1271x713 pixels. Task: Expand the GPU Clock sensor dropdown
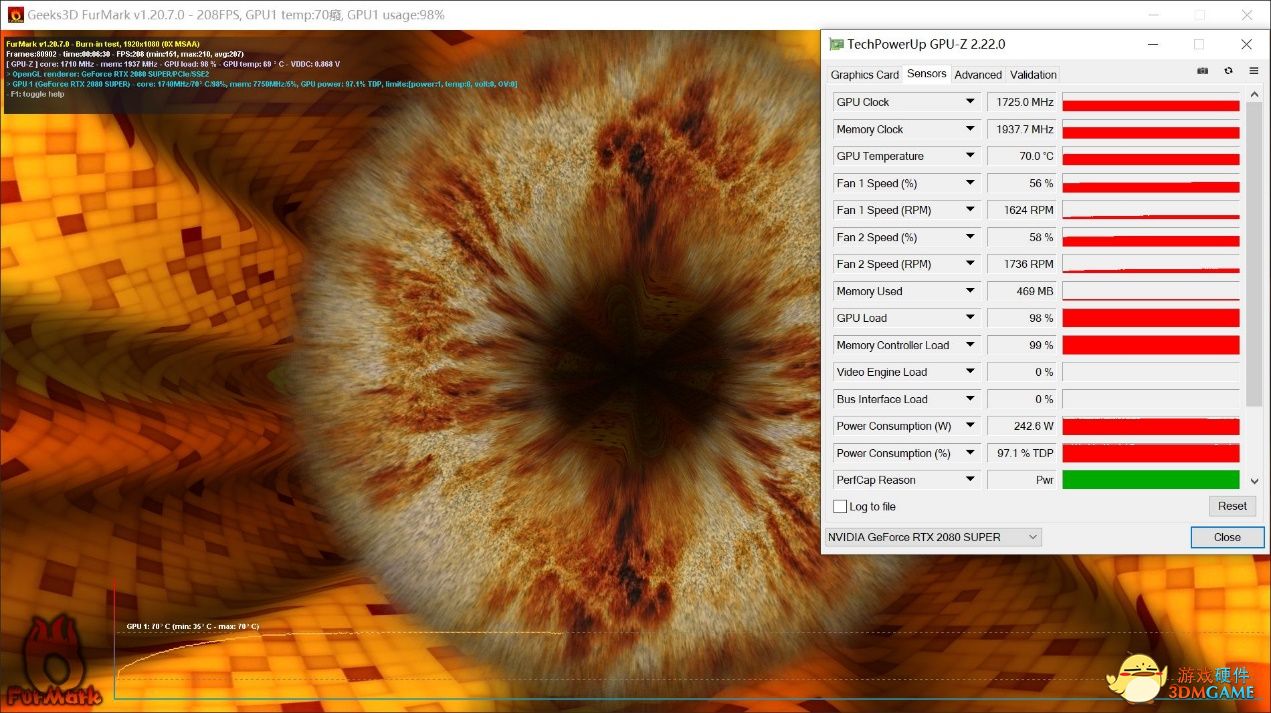coord(970,102)
